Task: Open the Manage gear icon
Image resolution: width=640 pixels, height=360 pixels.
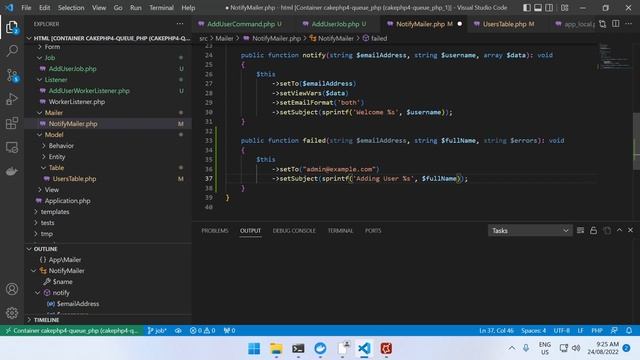Action: tap(12, 313)
